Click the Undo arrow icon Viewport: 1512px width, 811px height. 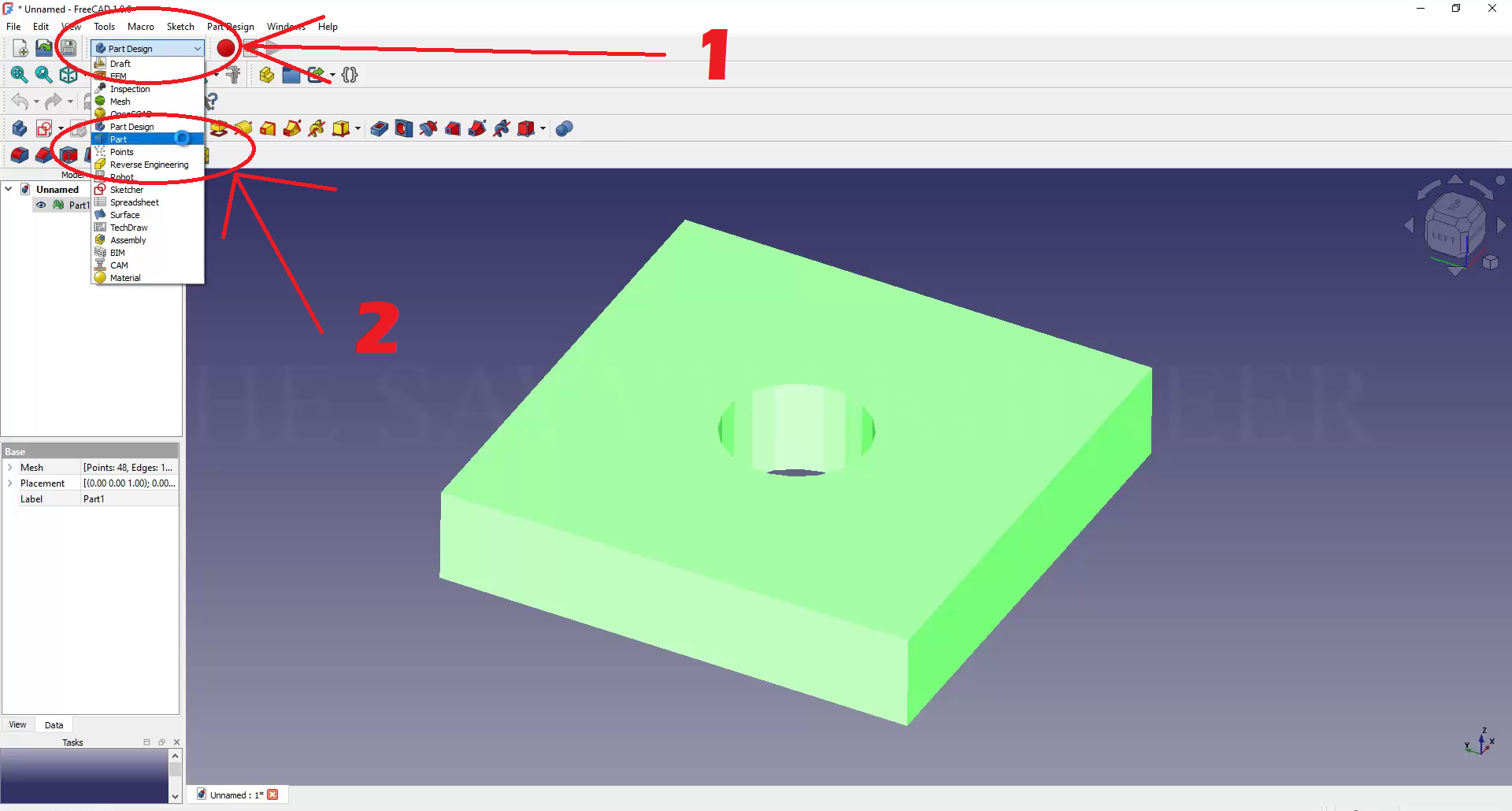pos(20,102)
